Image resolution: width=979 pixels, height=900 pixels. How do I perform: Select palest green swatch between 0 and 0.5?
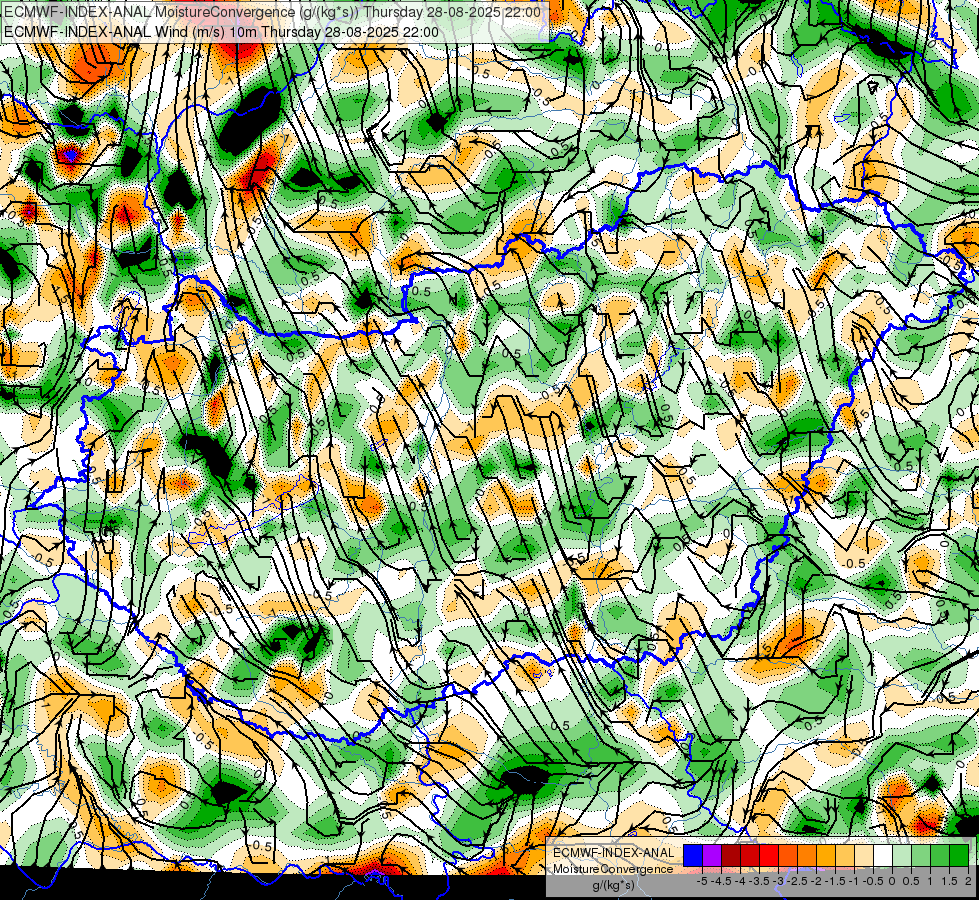[x=902, y=856]
